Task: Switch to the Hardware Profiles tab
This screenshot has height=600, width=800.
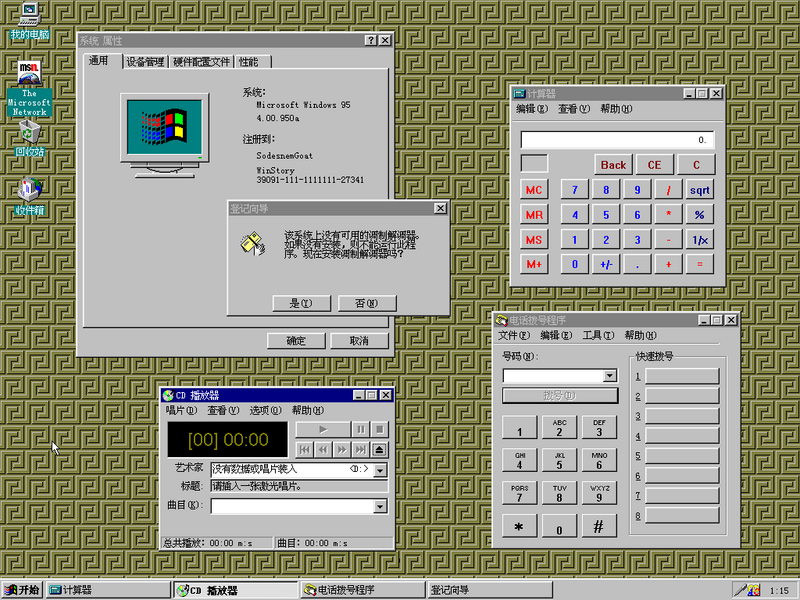Action: pos(202,62)
